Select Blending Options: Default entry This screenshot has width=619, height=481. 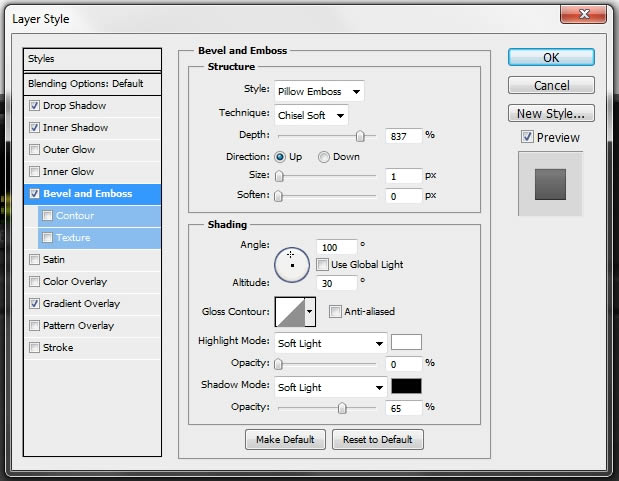tap(92, 84)
